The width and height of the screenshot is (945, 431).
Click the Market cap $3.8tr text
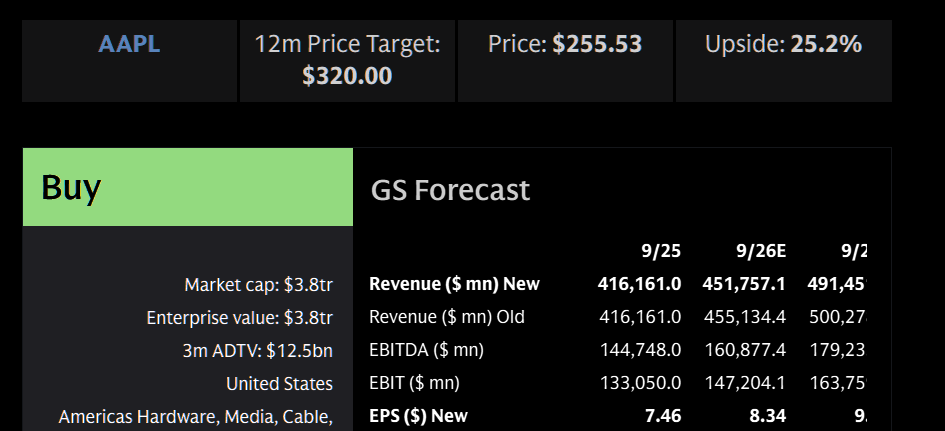[x=258, y=285]
